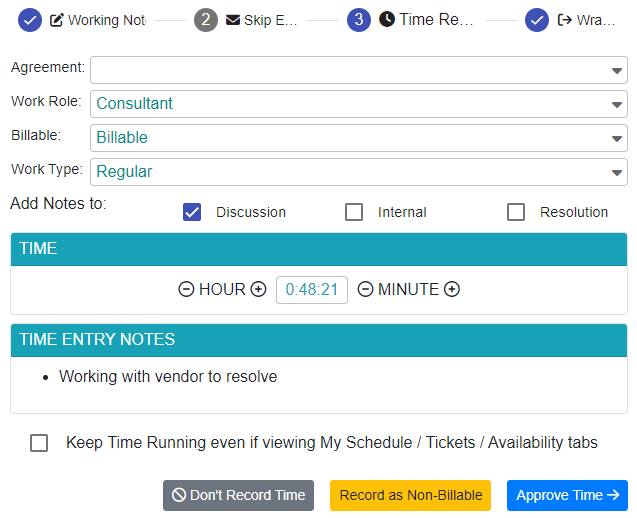Click the Resolution label text
This screenshot has height=518, width=637.
coord(574,212)
